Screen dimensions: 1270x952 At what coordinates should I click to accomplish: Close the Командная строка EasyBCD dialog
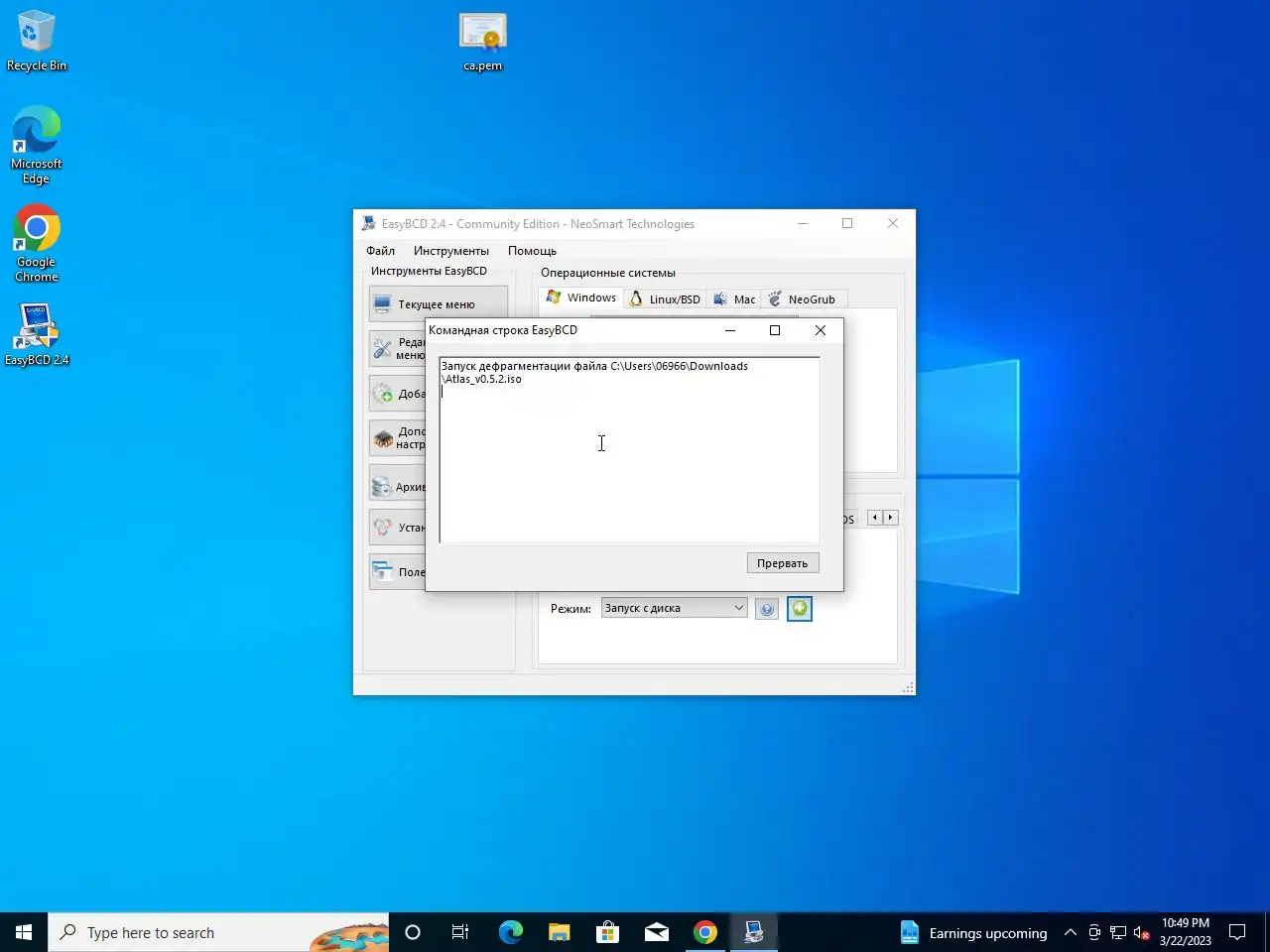coord(821,330)
